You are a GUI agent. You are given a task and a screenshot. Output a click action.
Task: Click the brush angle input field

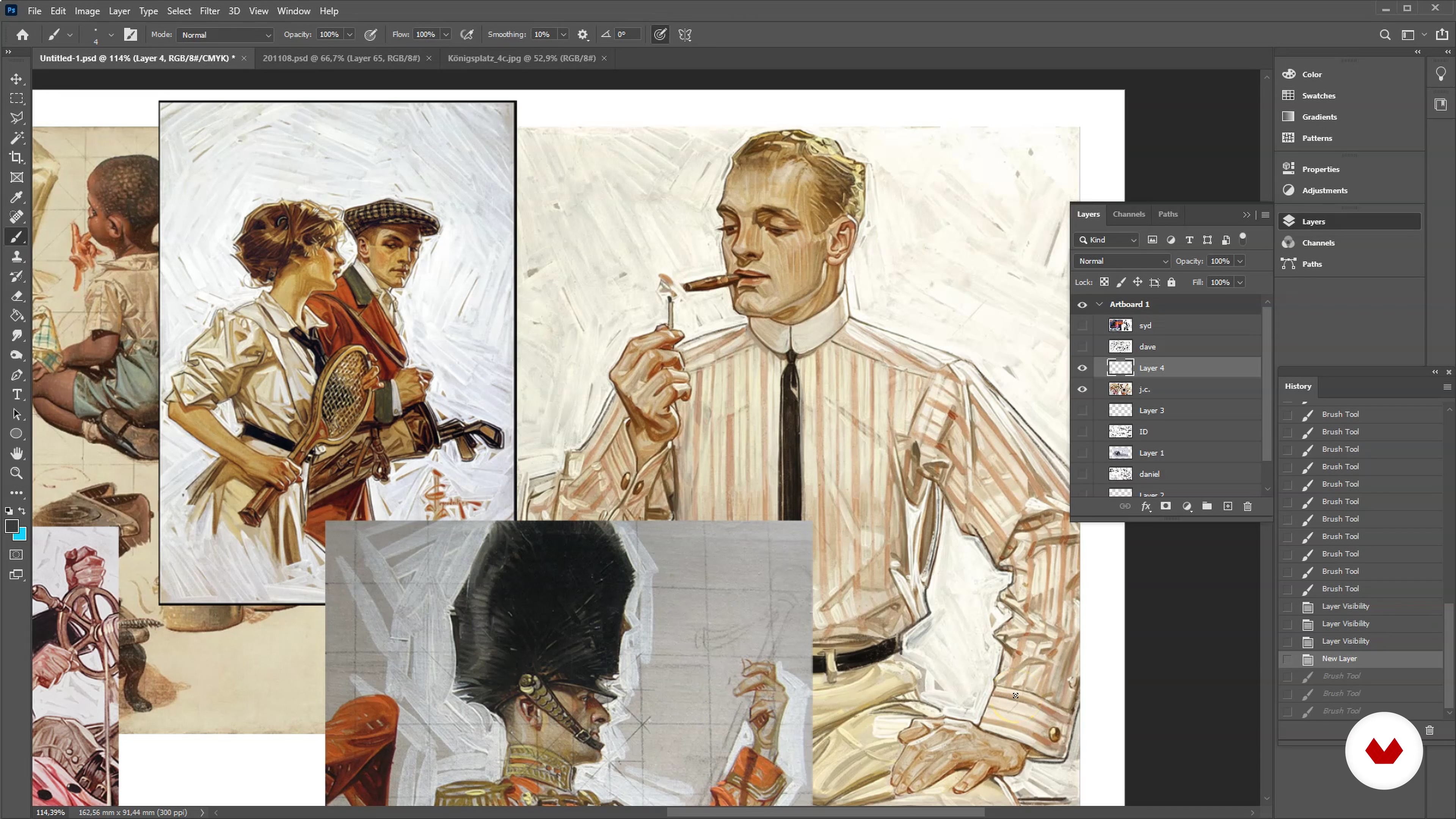point(627,35)
